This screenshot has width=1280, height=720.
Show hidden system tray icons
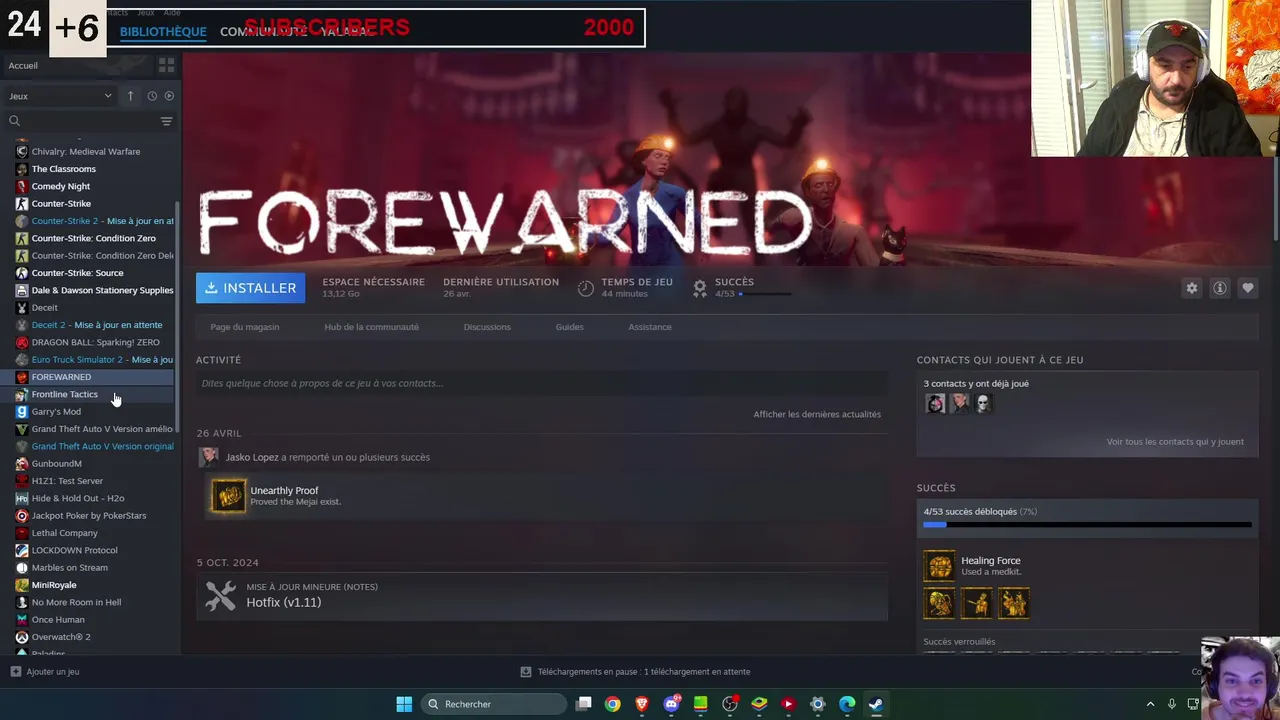coord(1150,704)
